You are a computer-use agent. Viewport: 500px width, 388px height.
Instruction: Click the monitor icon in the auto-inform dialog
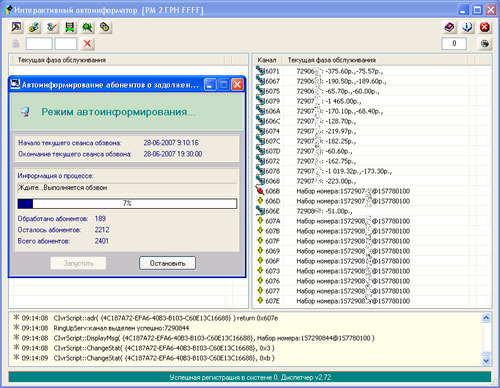[25, 112]
